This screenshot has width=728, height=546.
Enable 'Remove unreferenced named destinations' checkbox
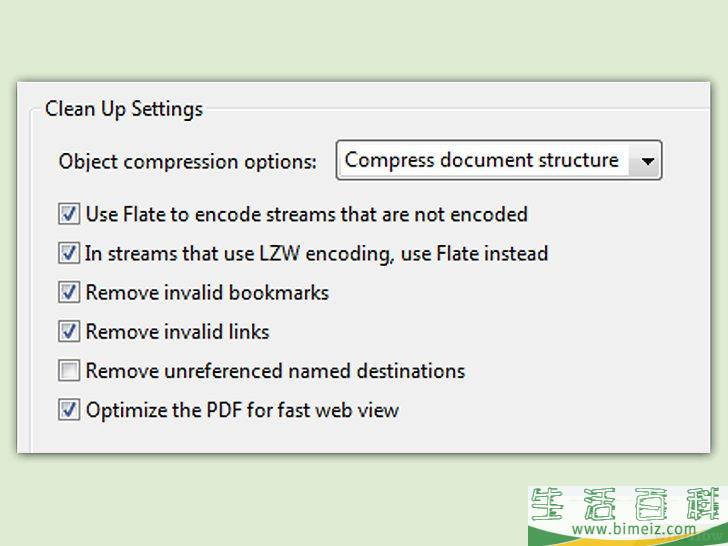[x=69, y=371]
